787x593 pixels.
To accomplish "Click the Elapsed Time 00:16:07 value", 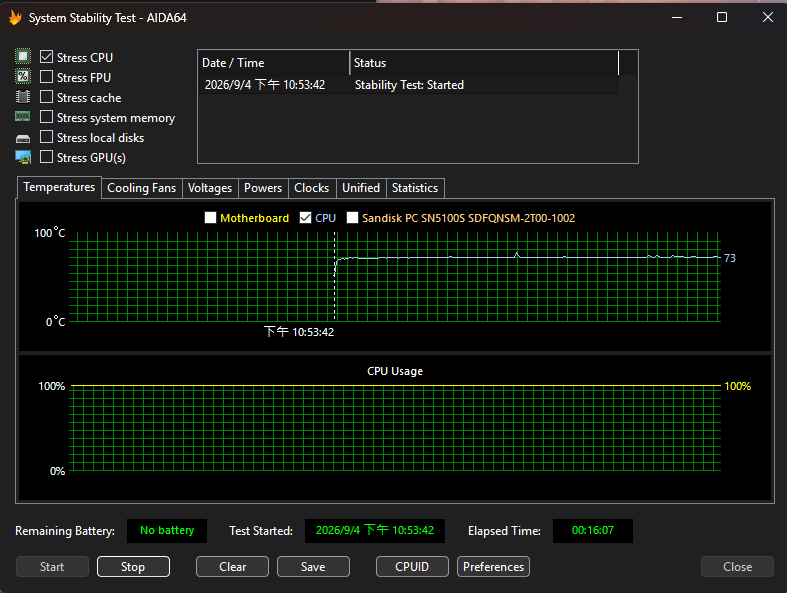I will [593, 530].
